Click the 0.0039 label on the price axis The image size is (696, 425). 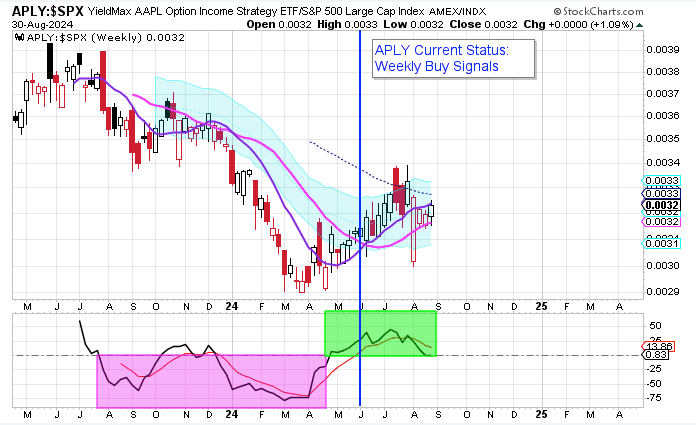click(661, 48)
